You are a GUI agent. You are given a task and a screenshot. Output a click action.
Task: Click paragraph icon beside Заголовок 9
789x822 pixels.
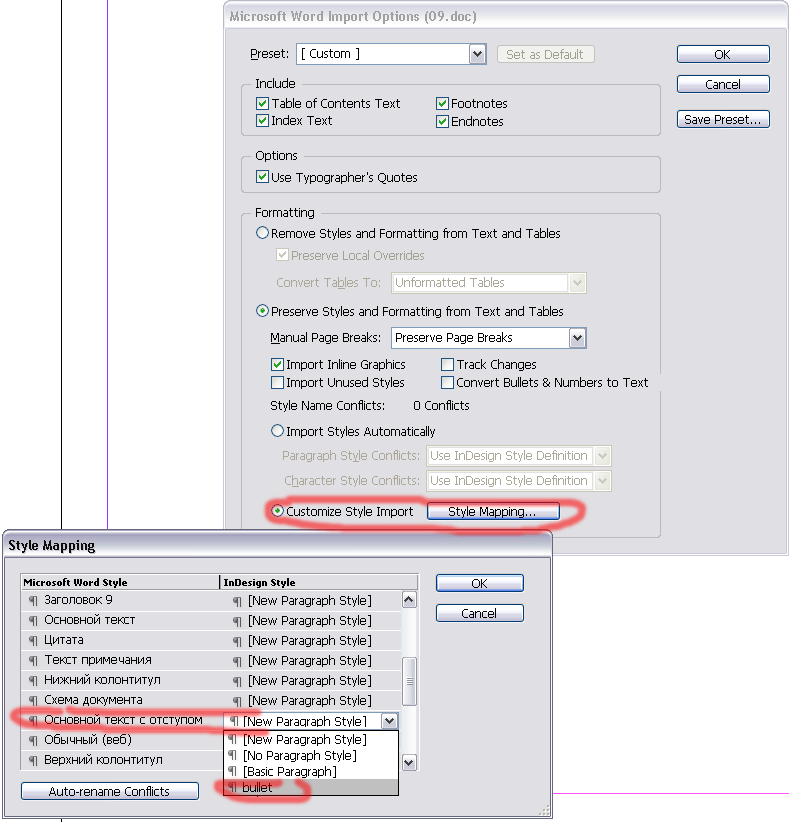coord(34,601)
